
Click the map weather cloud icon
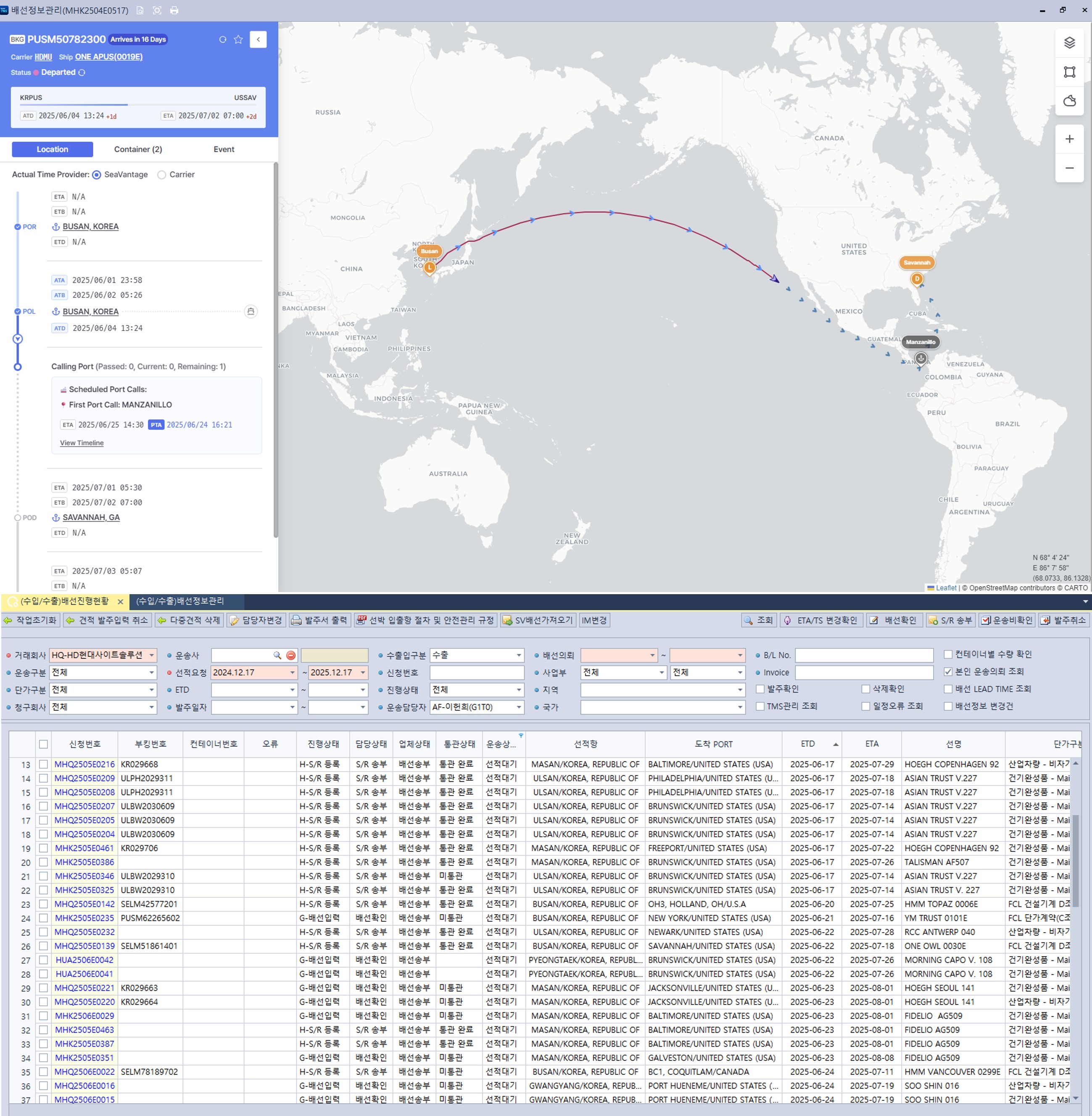pos(1069,101)
